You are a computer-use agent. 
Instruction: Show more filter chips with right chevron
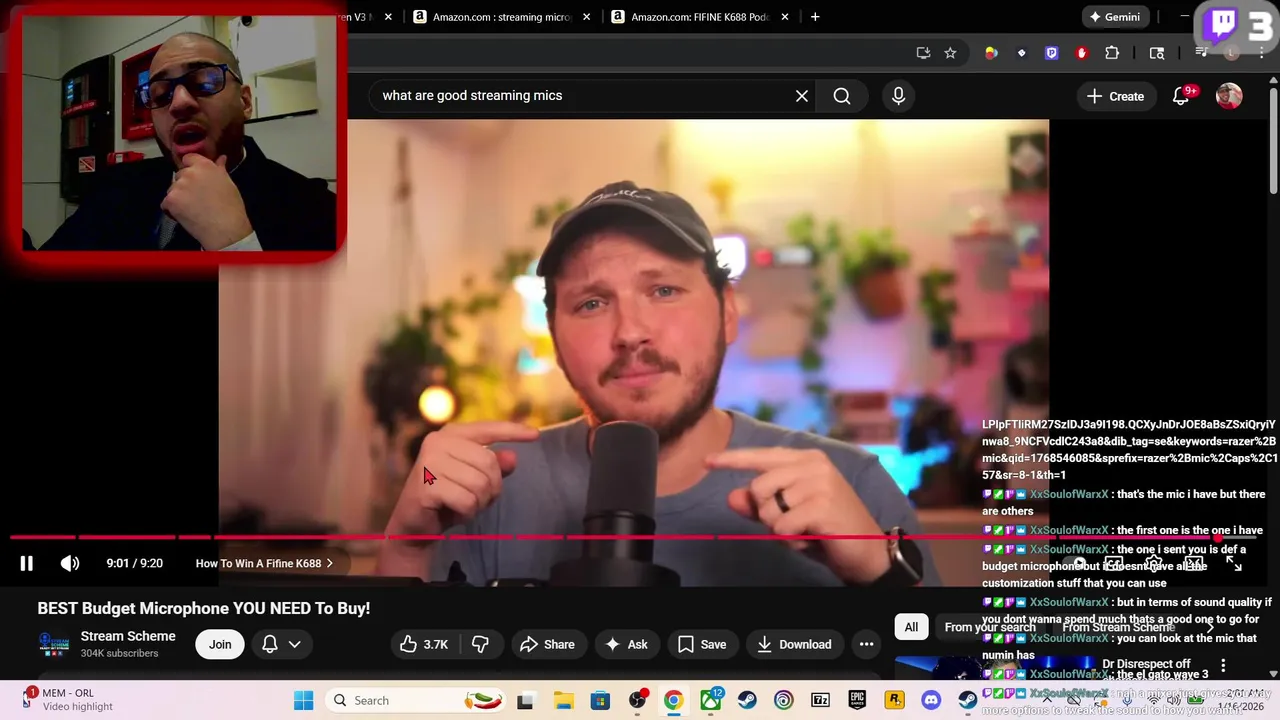pyautogui.click(x=1210, y=628)
